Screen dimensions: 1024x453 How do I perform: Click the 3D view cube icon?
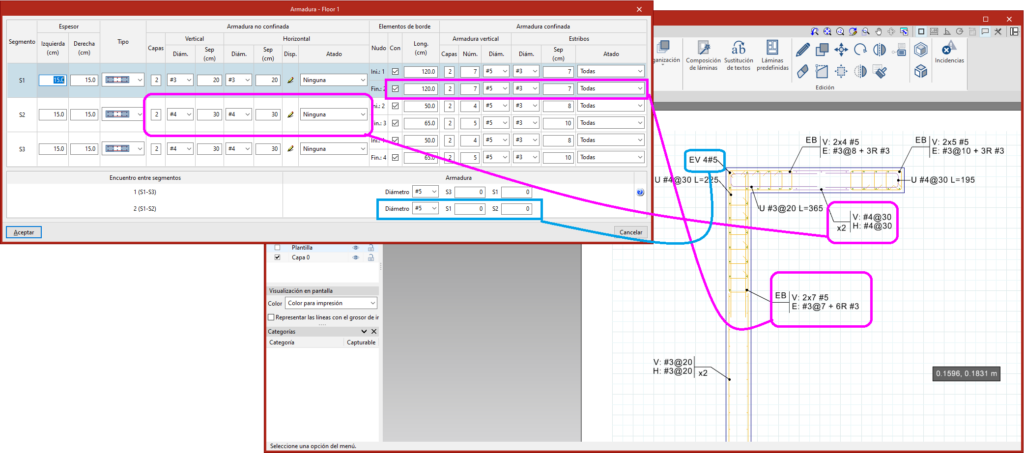point(921,49)
